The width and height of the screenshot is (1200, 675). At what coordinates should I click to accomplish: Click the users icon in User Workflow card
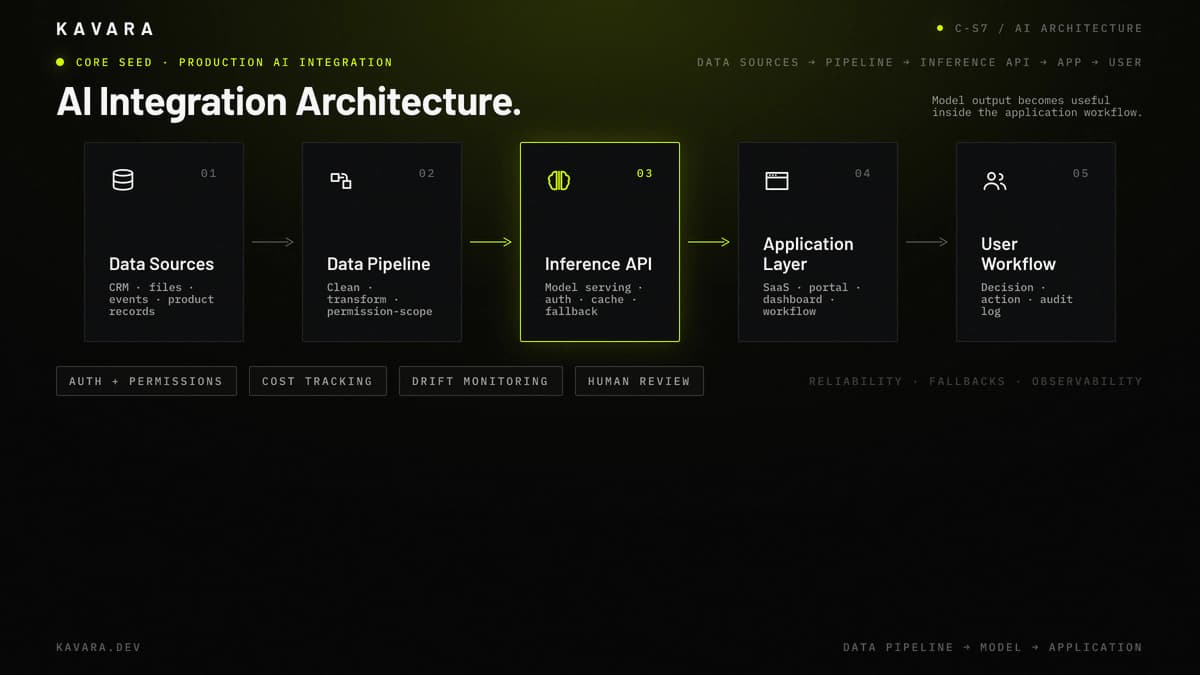[995, 180]
